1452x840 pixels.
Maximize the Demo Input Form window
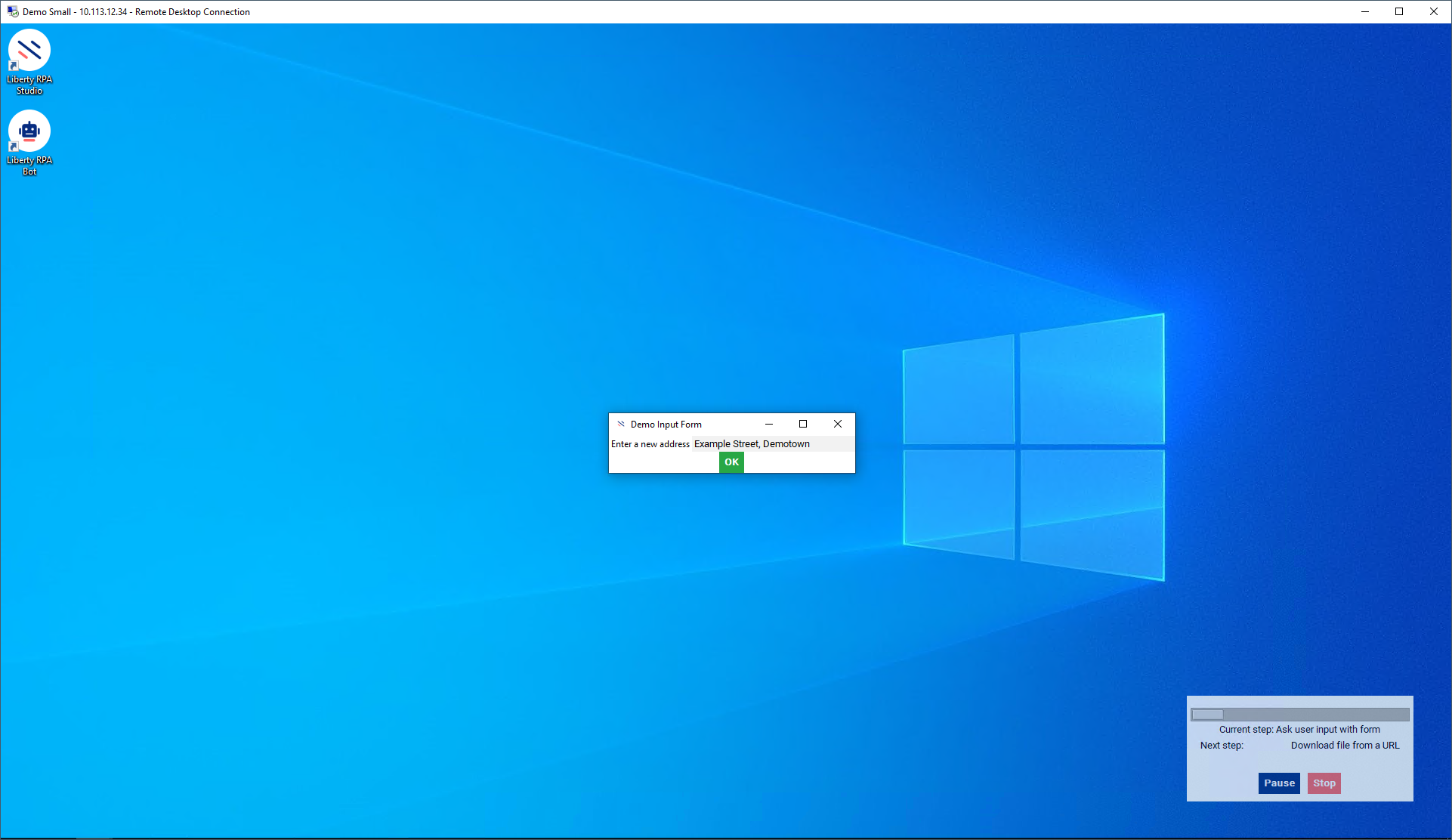point(803,424)
